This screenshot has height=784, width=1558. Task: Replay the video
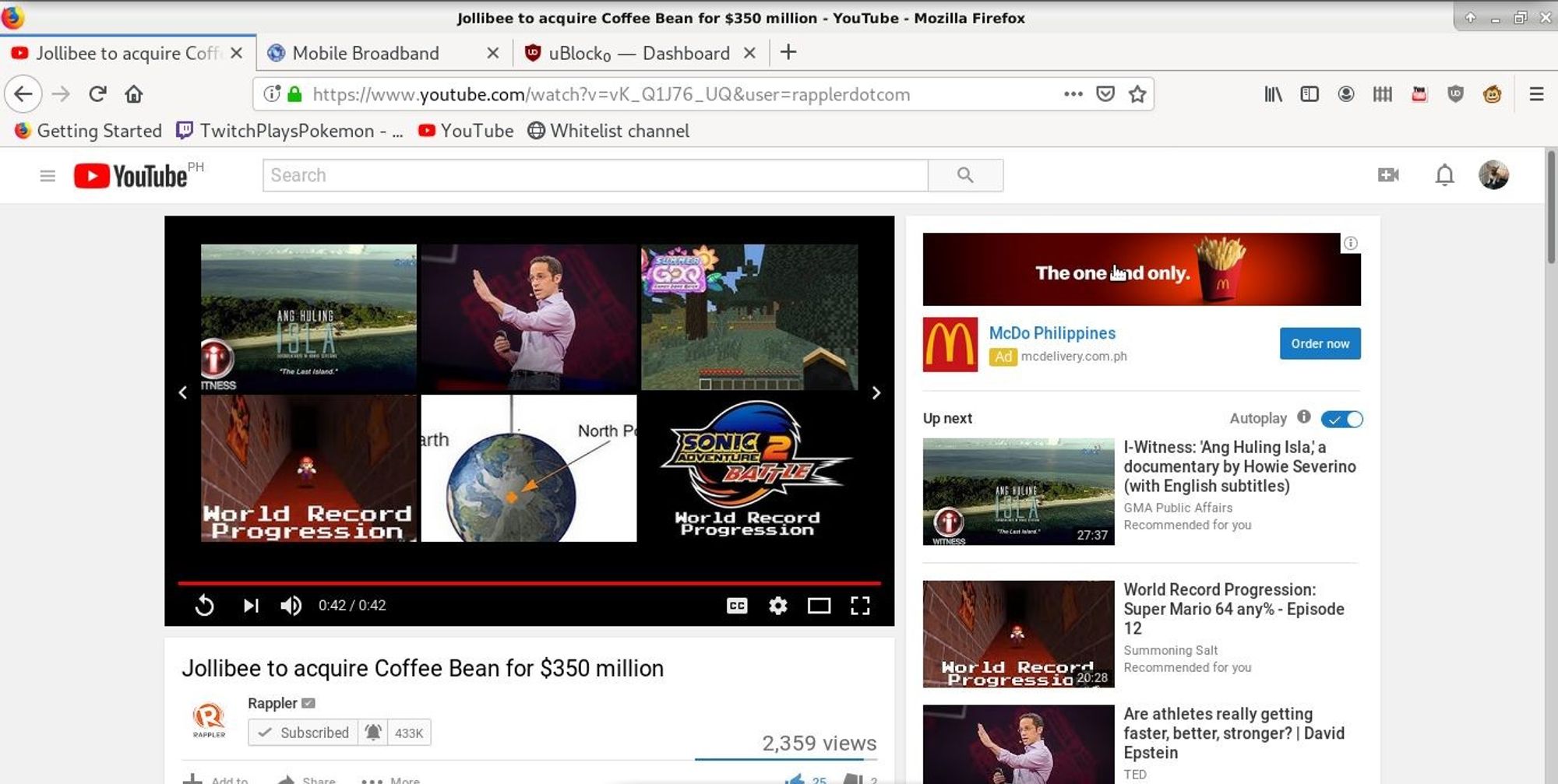click(x=204, y=606)
